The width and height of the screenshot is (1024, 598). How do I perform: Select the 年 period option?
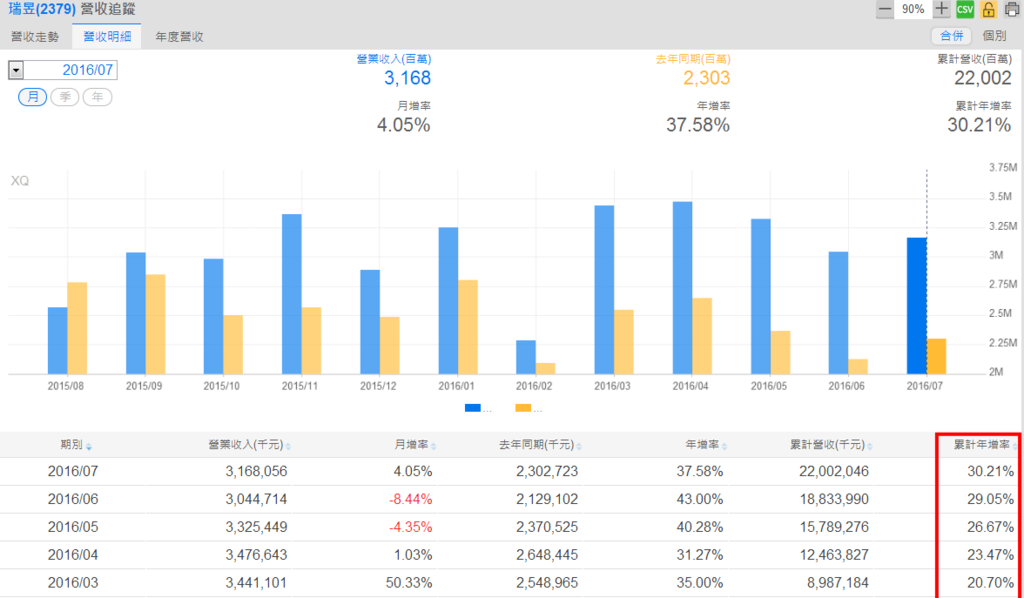point(97,97)
